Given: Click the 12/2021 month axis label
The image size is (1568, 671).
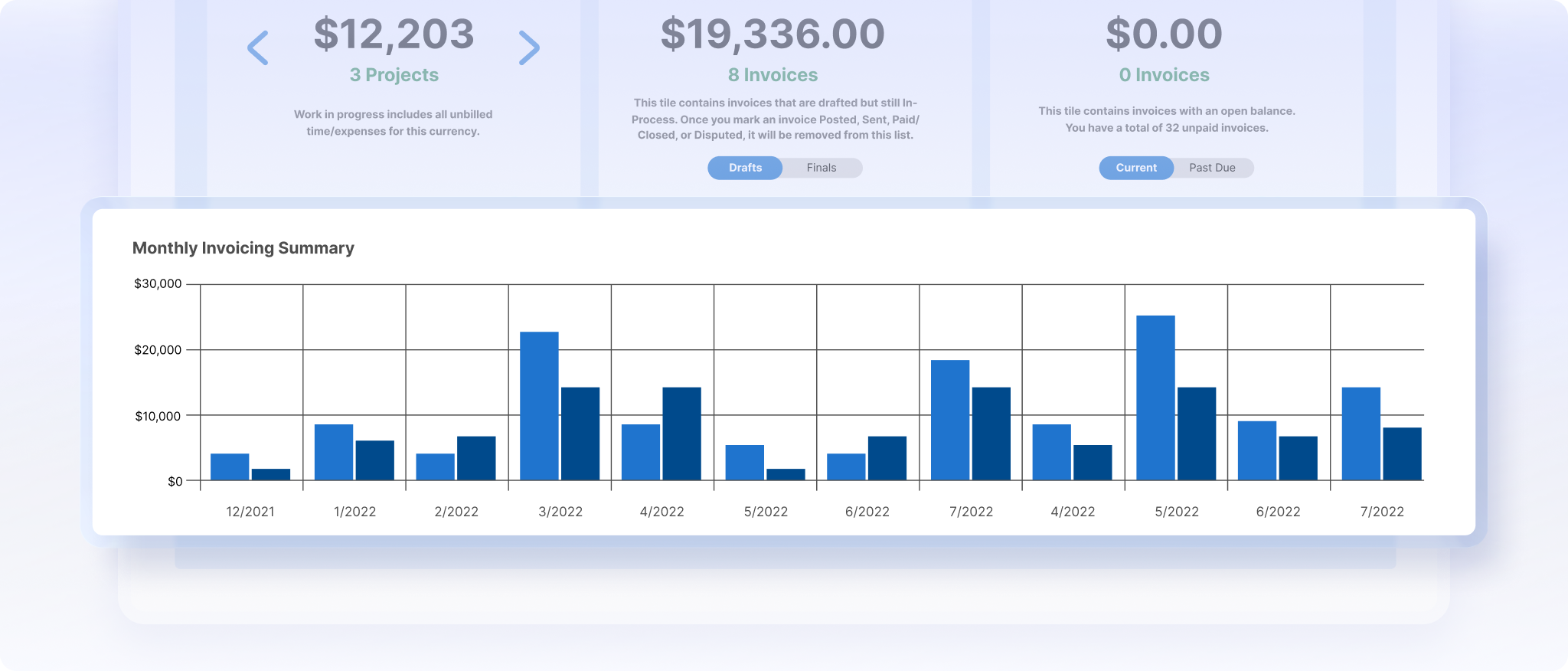Looking at the screenshot, I should click(x=250, y=512).
